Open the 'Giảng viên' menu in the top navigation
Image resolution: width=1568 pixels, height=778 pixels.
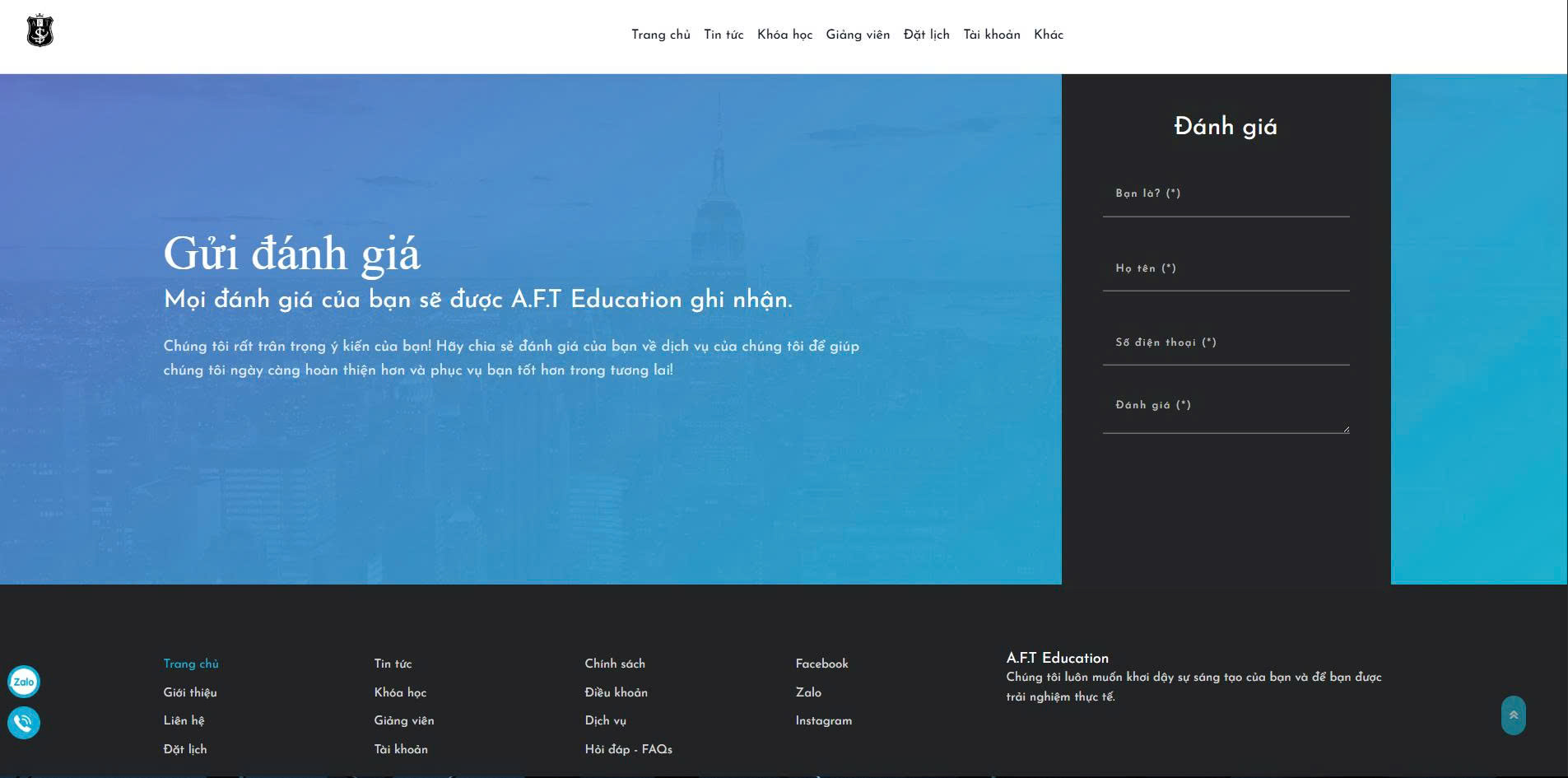coord(858,35)
